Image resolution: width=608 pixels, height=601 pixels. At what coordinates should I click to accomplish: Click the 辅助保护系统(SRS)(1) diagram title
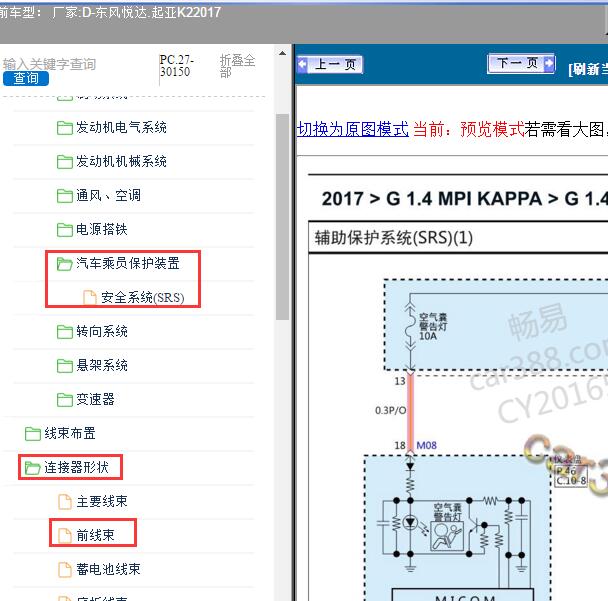[x=394, y=238]
